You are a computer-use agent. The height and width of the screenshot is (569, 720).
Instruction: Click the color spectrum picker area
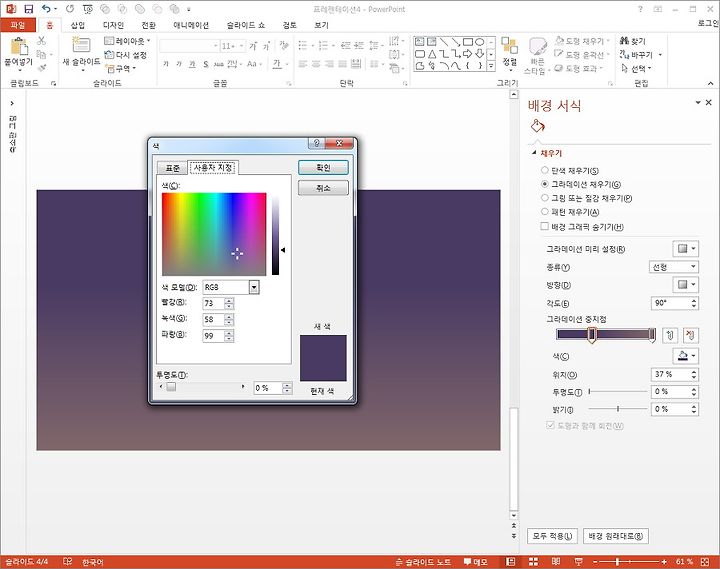[x=214, y=234]
